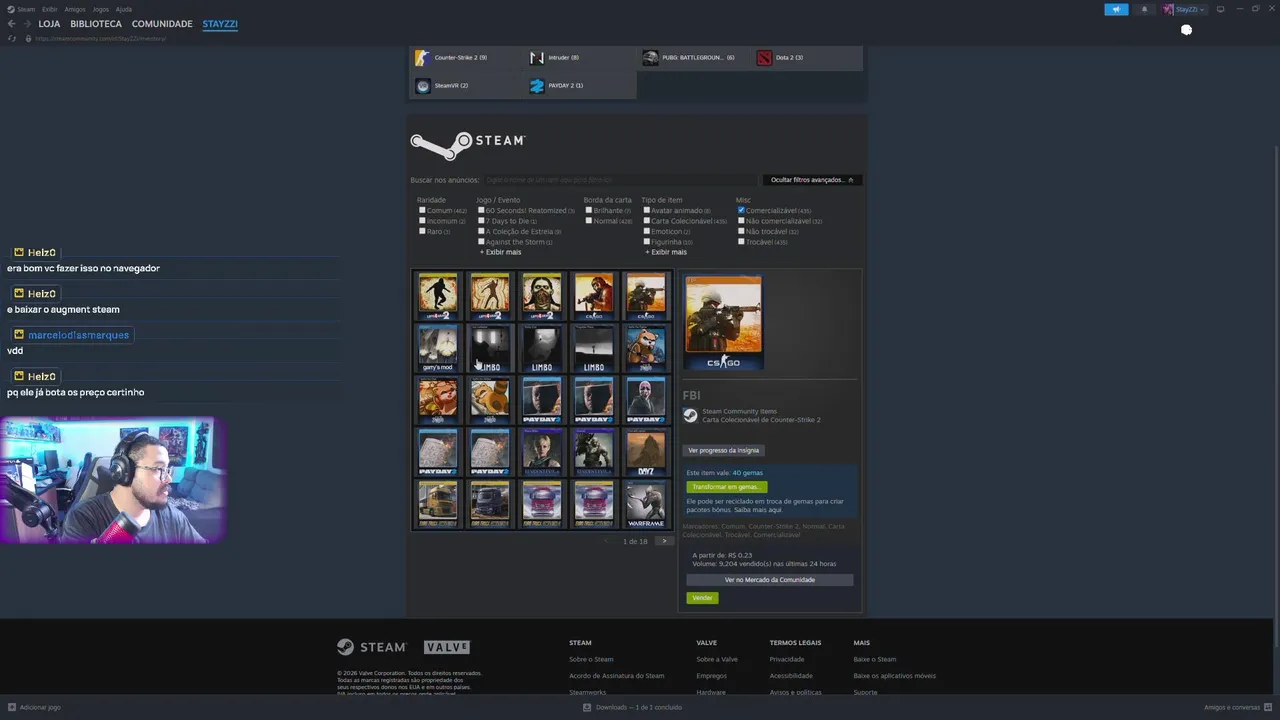Open the Exibir menu

(50, 9)
